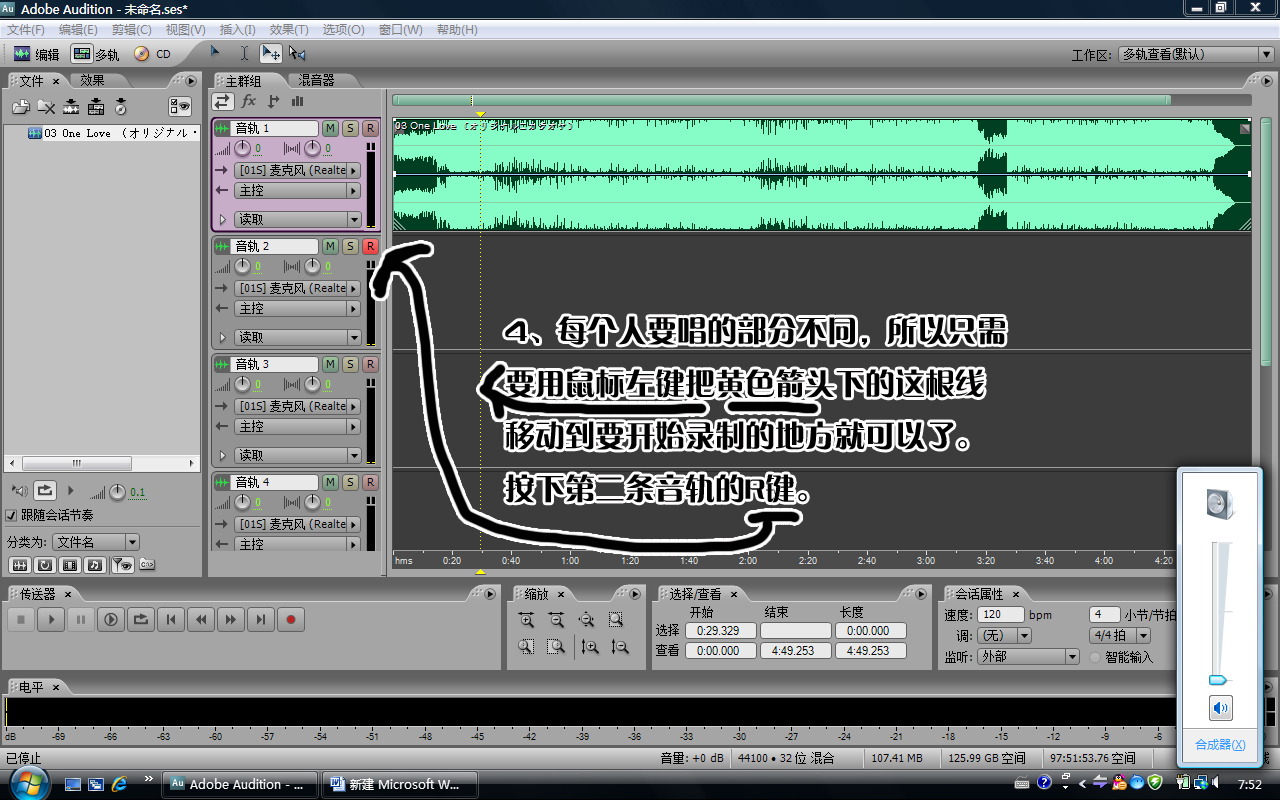Switch to Multitrack view (多轨) button
1280x800 pixels.
pyautogui.click(x=96, y=54)
